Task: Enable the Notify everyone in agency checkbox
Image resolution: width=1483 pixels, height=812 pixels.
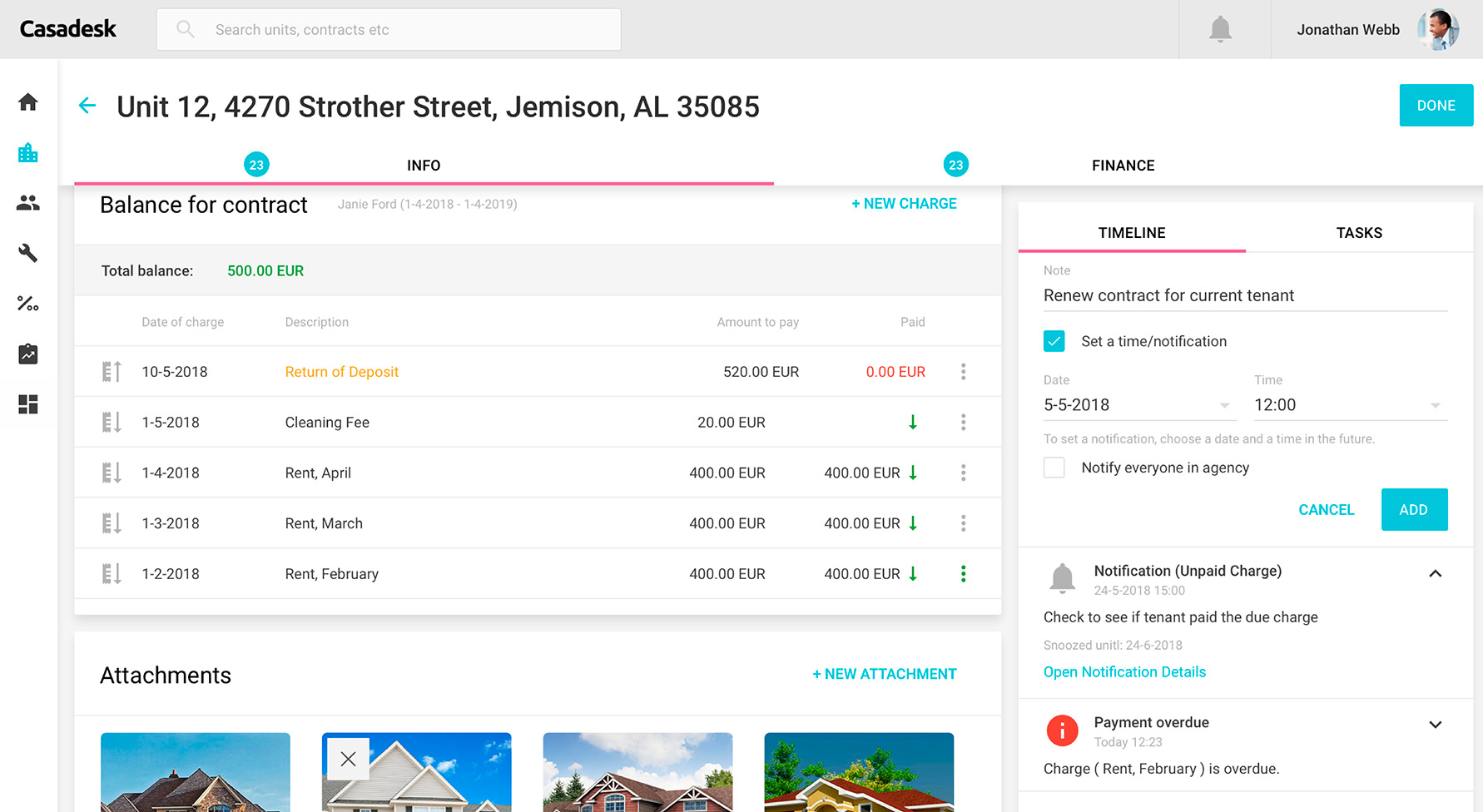Action: coord(1054,468)
